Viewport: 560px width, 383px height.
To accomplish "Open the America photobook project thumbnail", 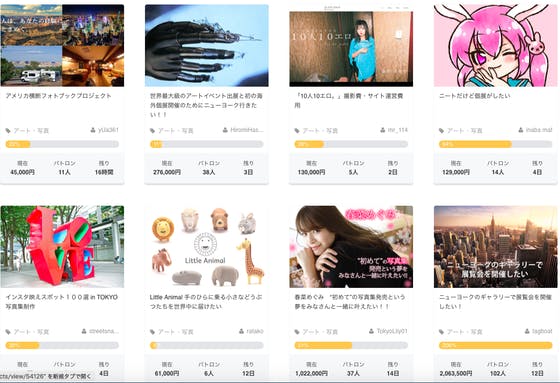I will pos(62,45).
